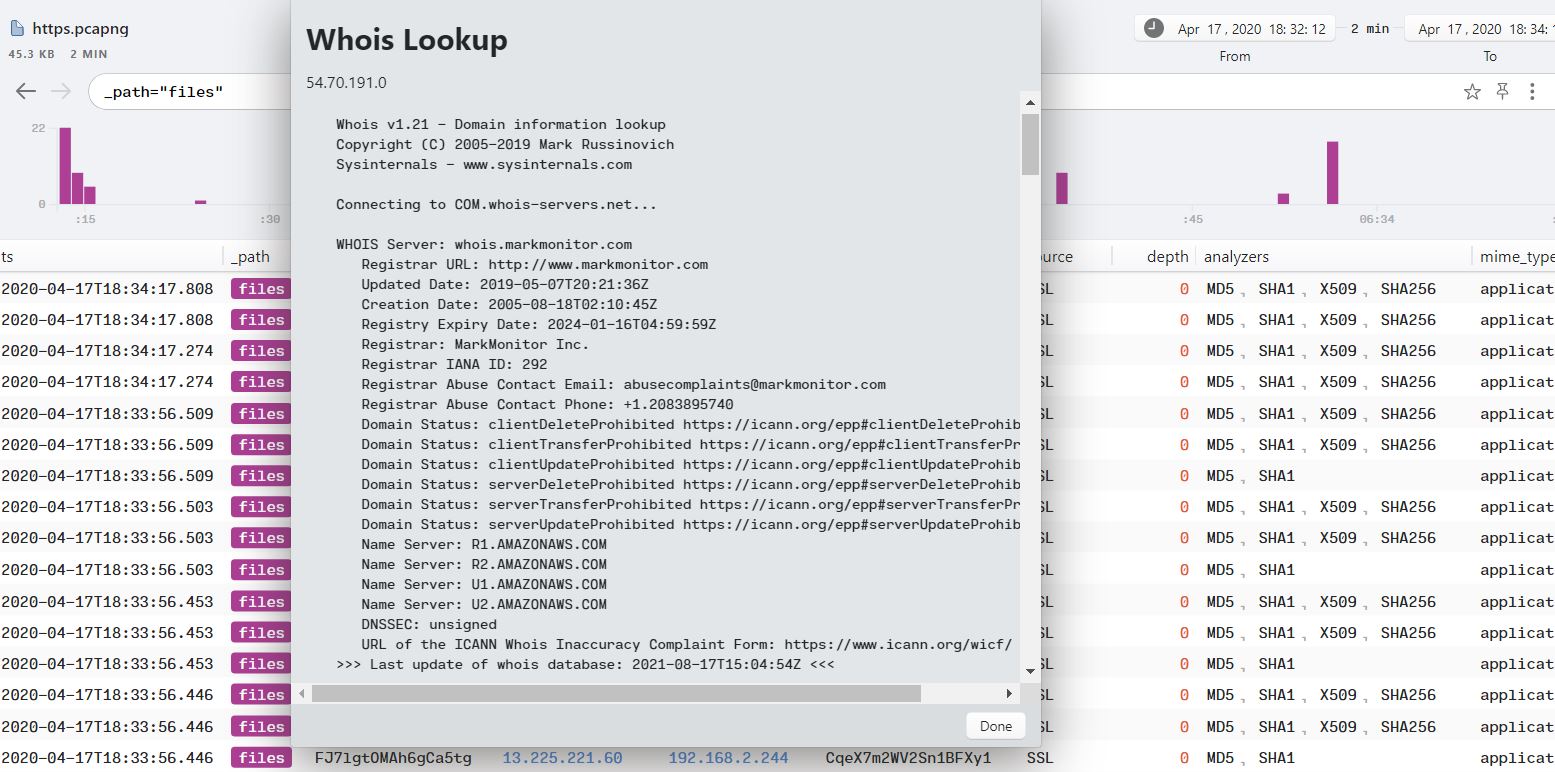Click the horizontal scrollbar thumb in Whois output
The width and height of the screenshot is (1555, 772).
click(616, 693)
